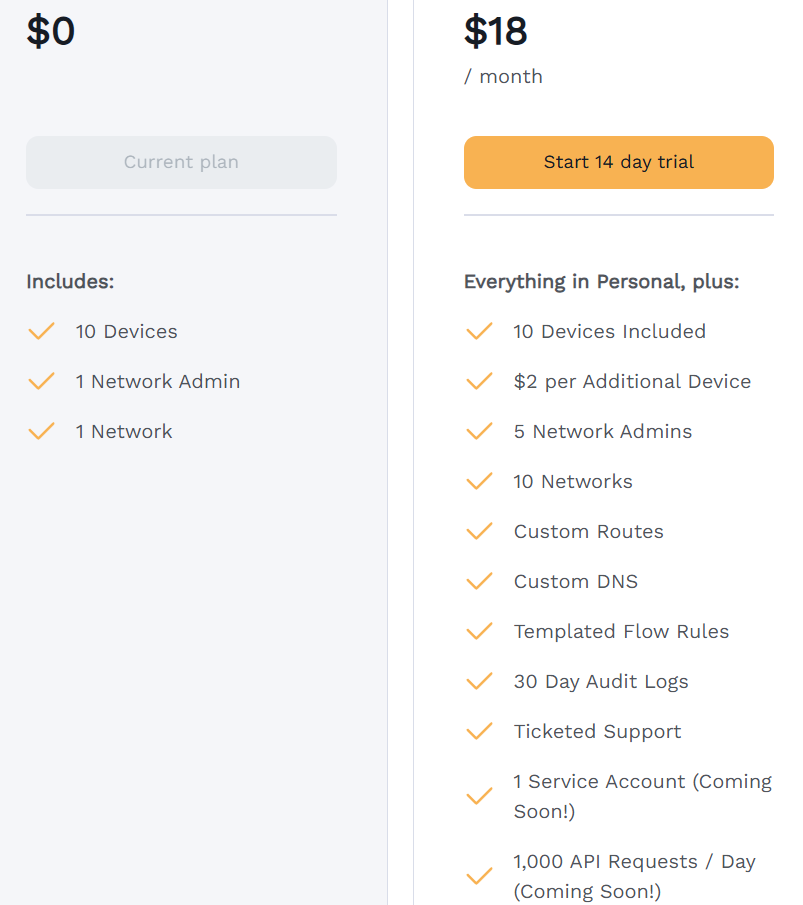Click the disabled Current plan button
803x905 pixels.
181,162
